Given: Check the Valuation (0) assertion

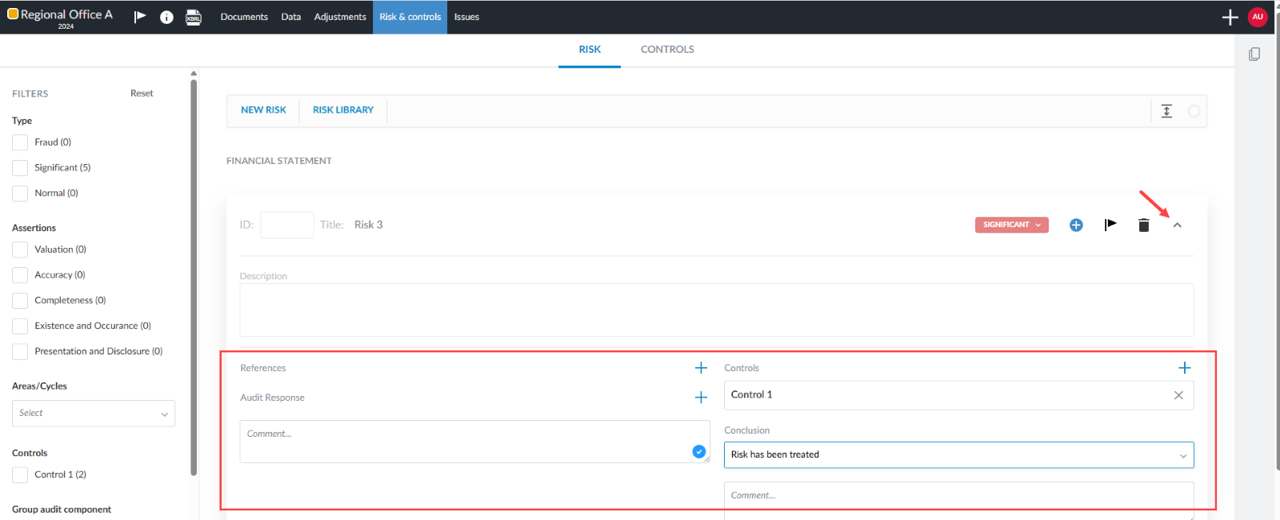Looking at the screenshot, I should point(20,249).
